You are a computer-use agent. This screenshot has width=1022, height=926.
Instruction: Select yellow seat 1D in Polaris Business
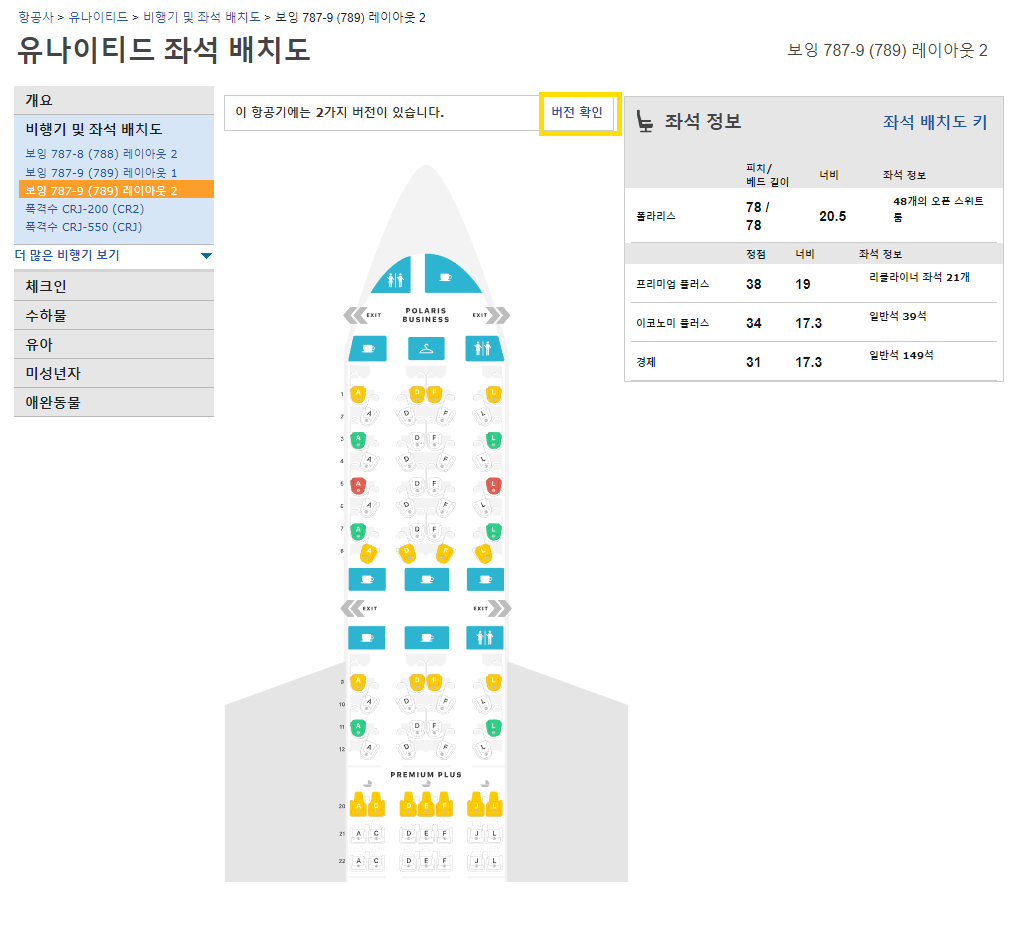click(417, 394)
